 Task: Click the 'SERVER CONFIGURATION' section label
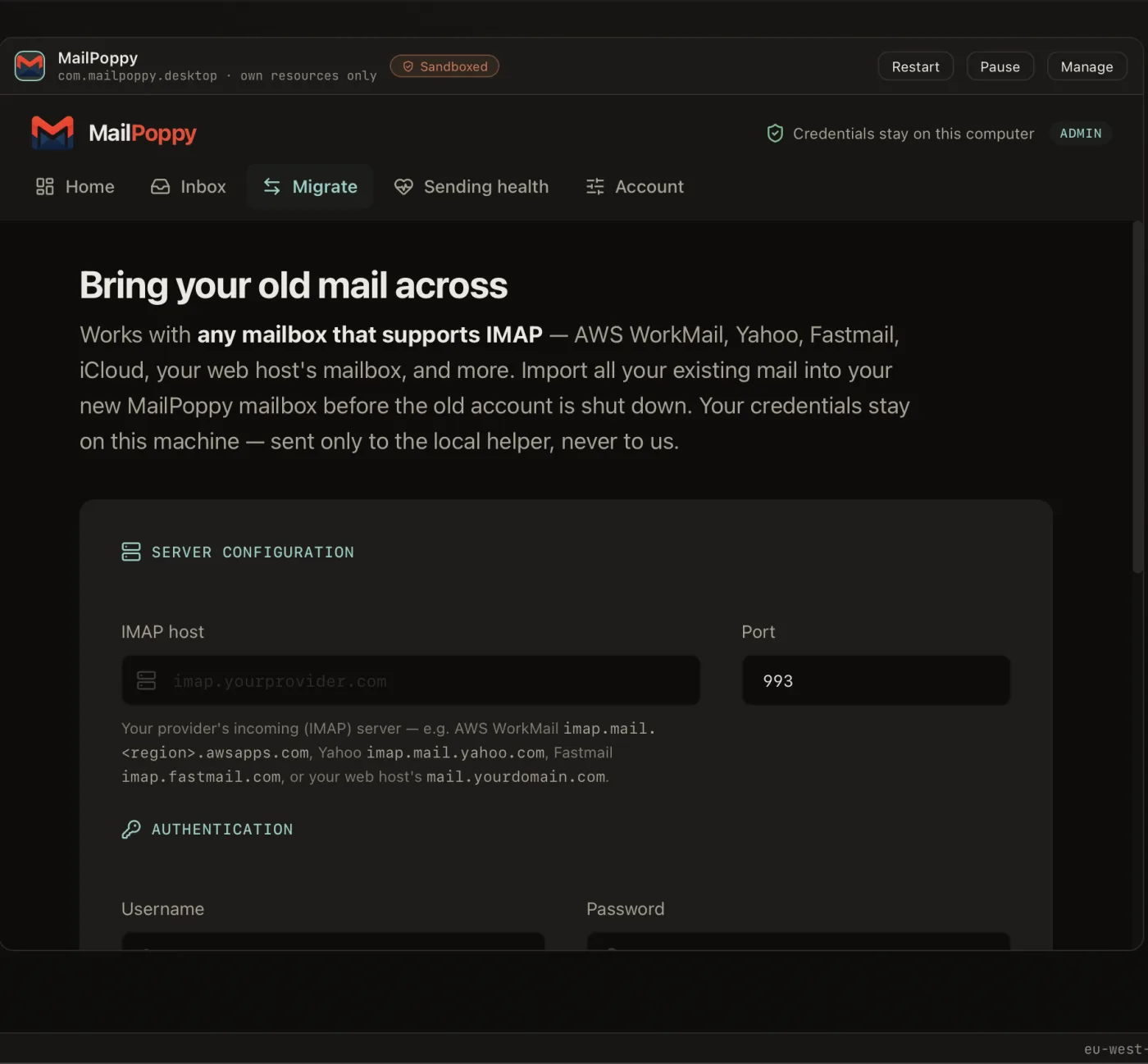click(253, 552)
